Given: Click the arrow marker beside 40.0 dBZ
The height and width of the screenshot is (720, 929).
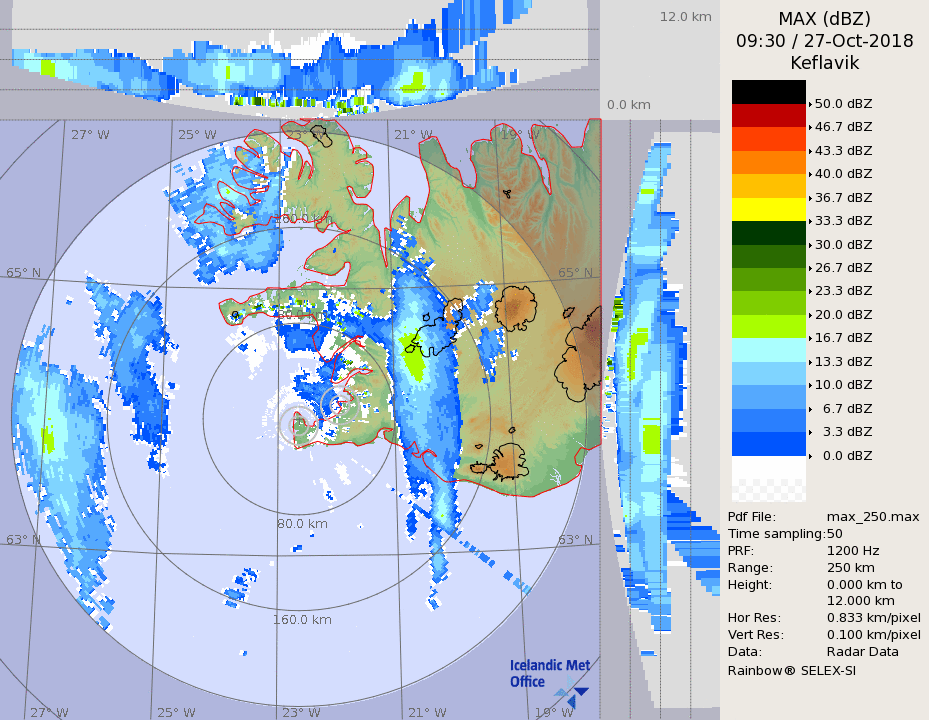Looking at the screenshot, I should 810,174.
